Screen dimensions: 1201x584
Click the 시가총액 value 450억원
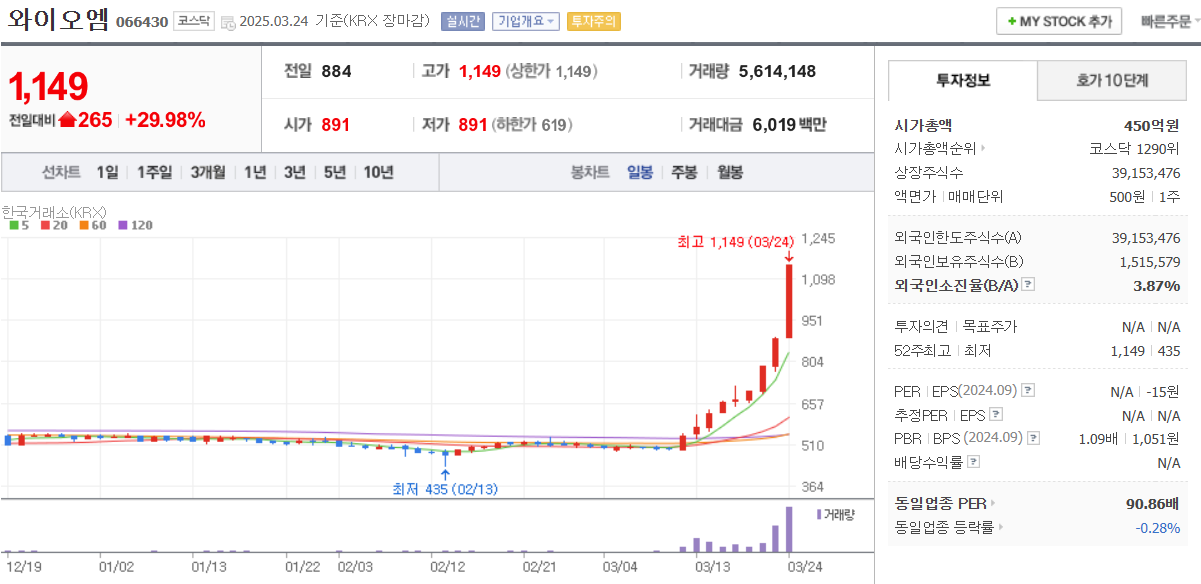pos(1151,125)
